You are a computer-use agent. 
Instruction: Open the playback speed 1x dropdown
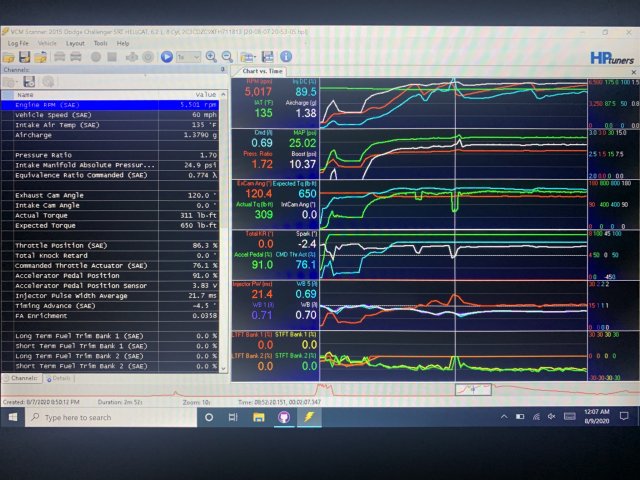[187, 57]
